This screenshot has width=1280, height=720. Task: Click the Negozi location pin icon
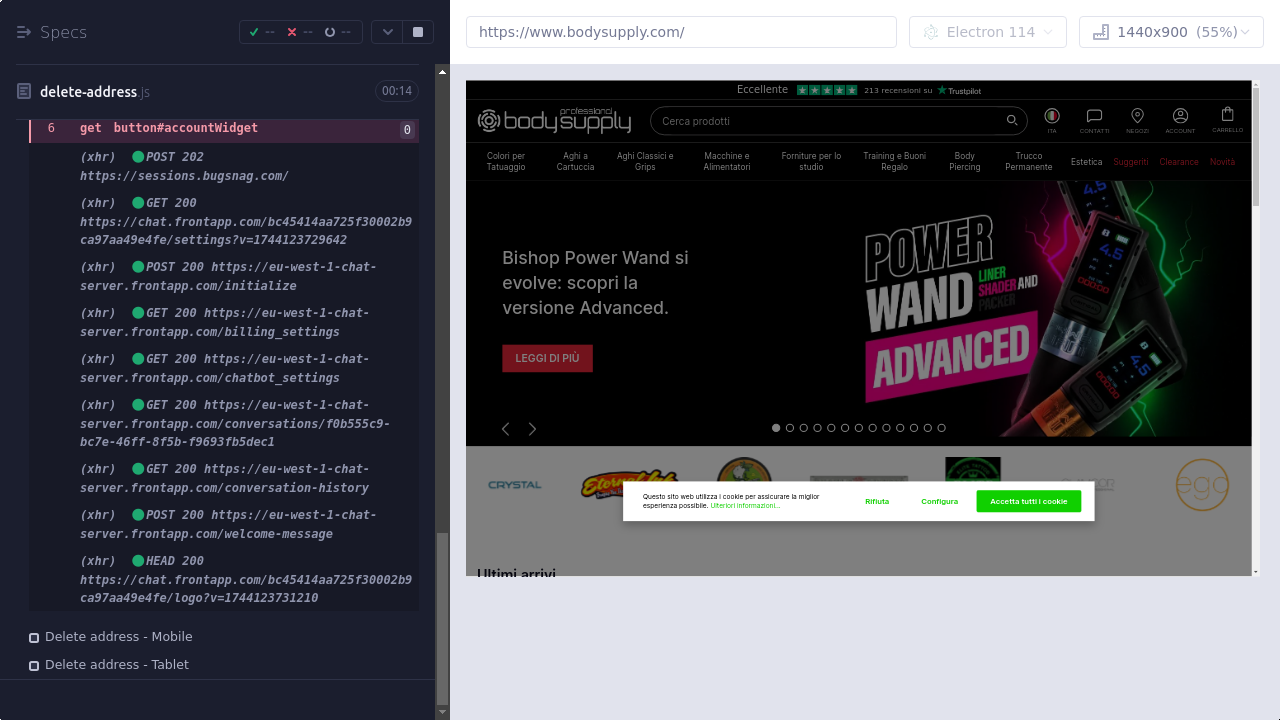click(1137, 119)
